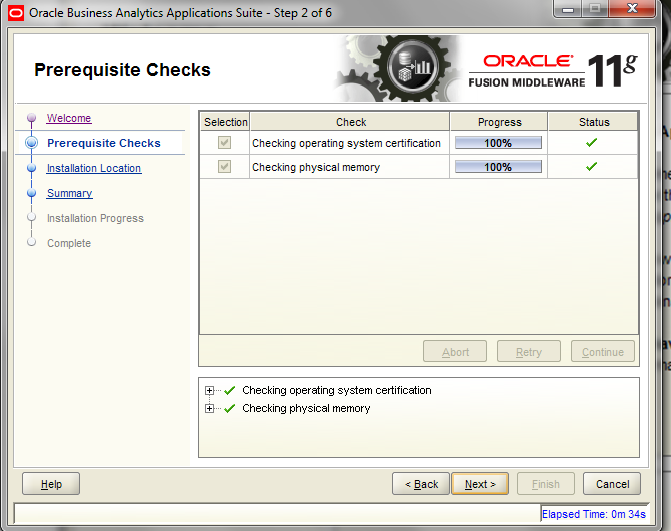671x531 pixels.
Task: Click the Elapsed Time status text
Action: (594, 514)
